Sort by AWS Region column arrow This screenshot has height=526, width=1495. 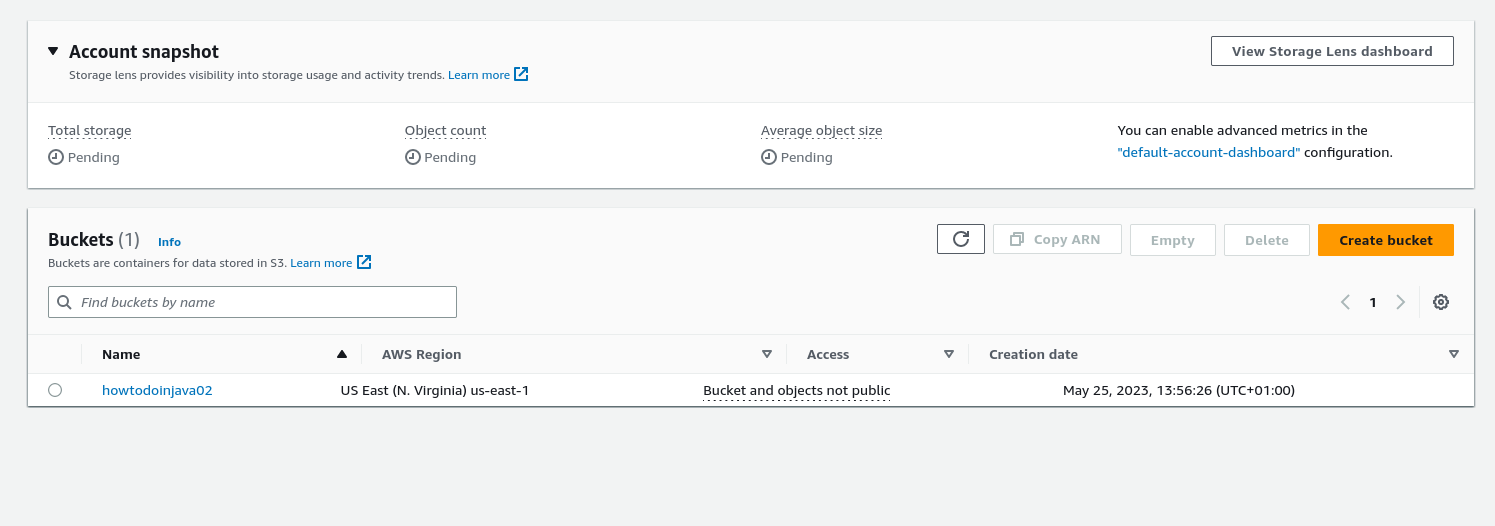click(x=767, y=354)
